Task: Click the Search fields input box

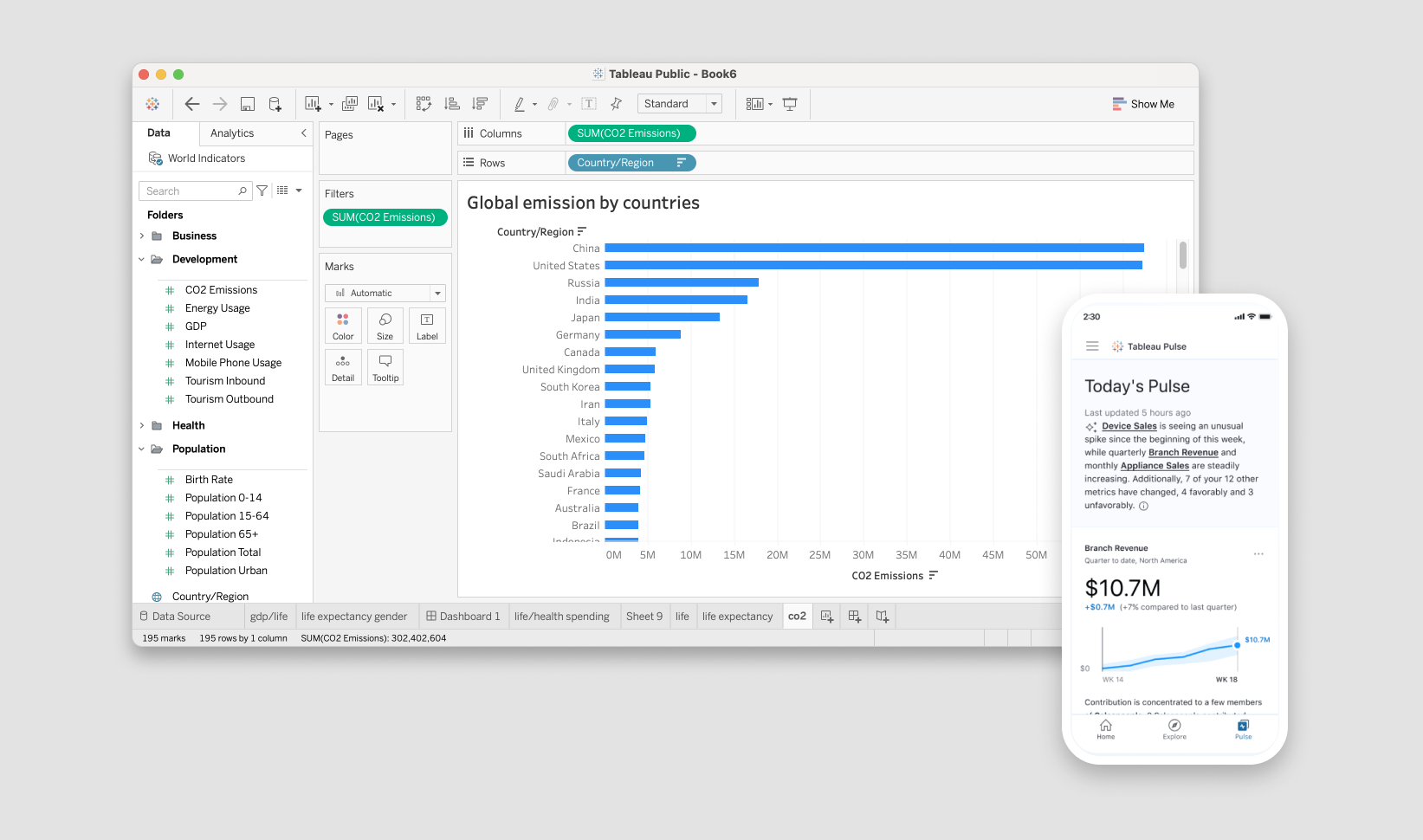Action: point(196,191)
